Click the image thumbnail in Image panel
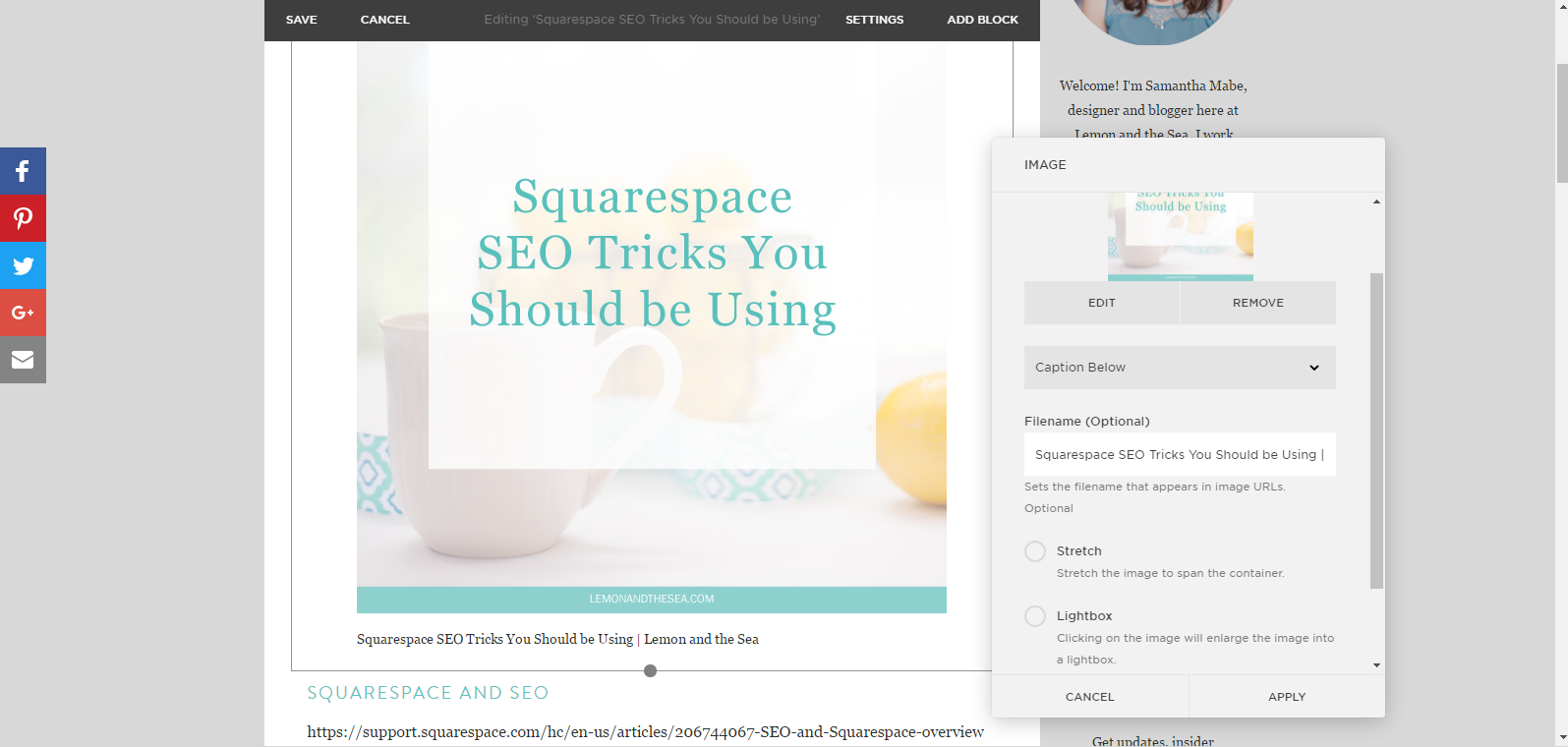Image resolution: width=1568 pixels, height=747 pixels. point(1181,237)
